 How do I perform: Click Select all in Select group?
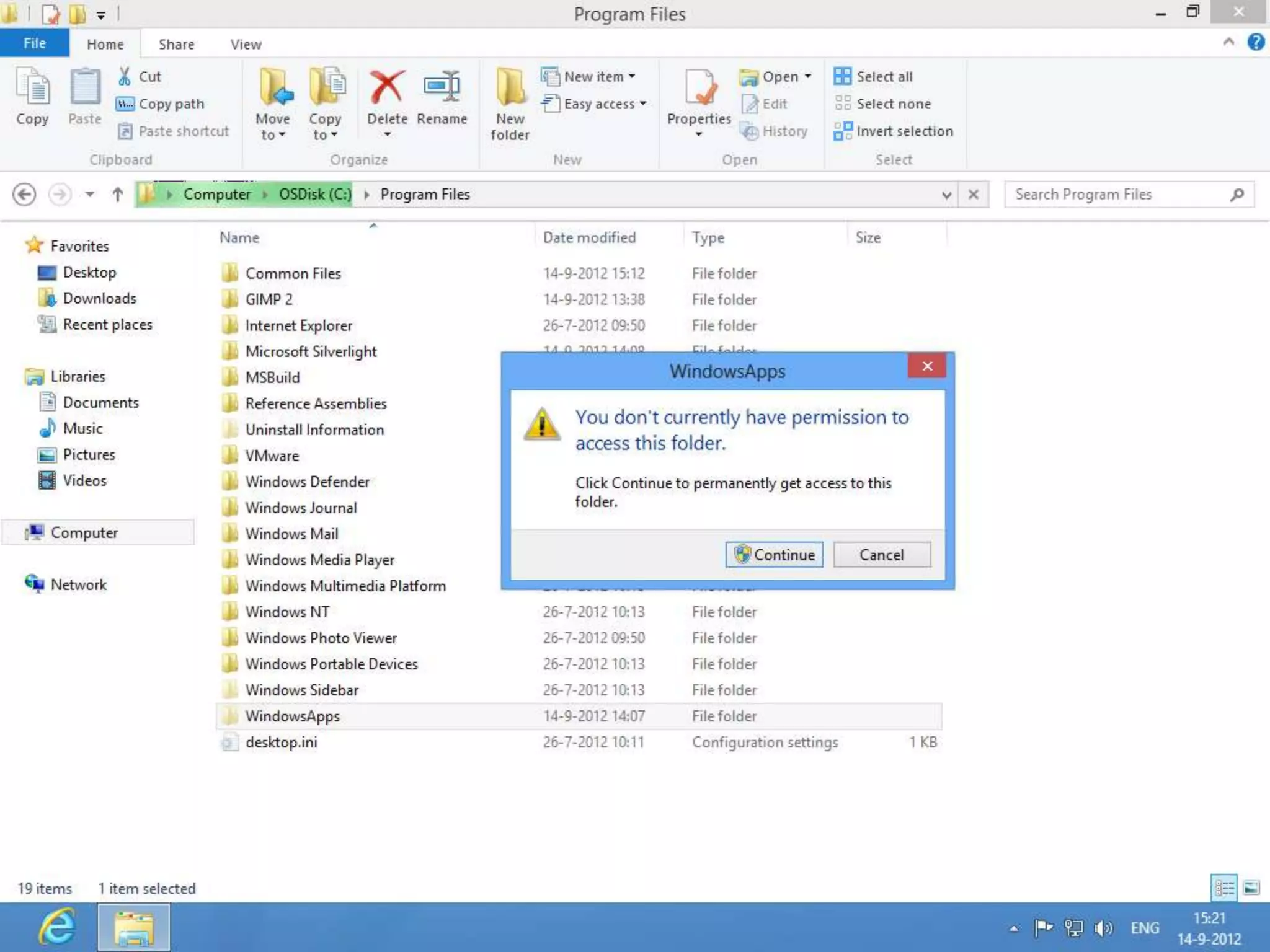pyautogui.click(x=873, y=76)
